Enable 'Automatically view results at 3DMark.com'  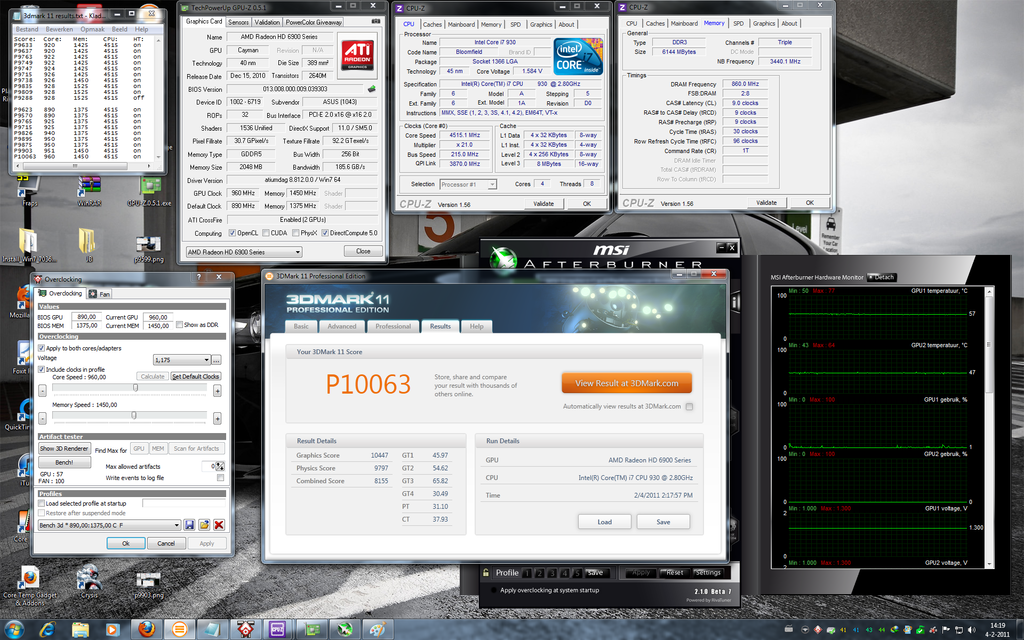(x=689, y=406)
